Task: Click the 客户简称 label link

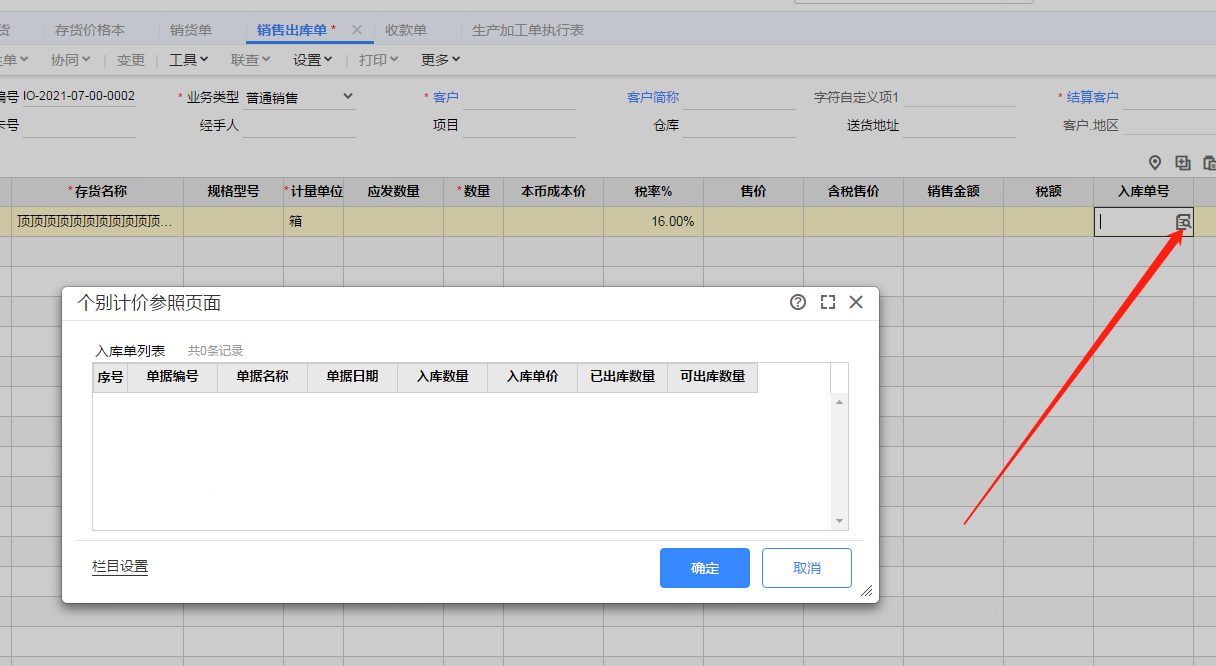Action: 653,97
